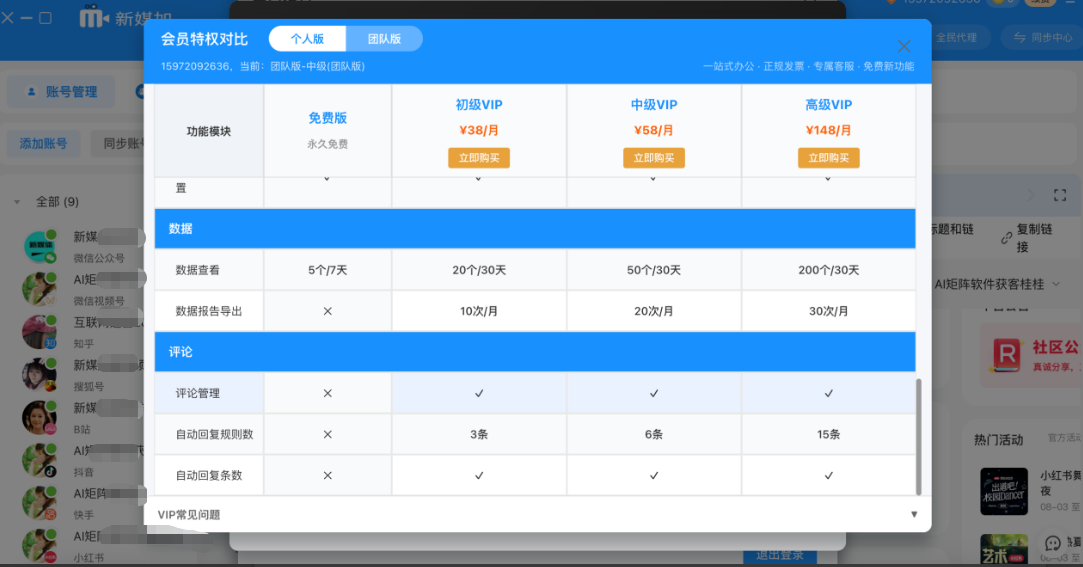Open the customer service chat icon
Viewport: 1083px width, 567px height.
tap(1052, 544)
